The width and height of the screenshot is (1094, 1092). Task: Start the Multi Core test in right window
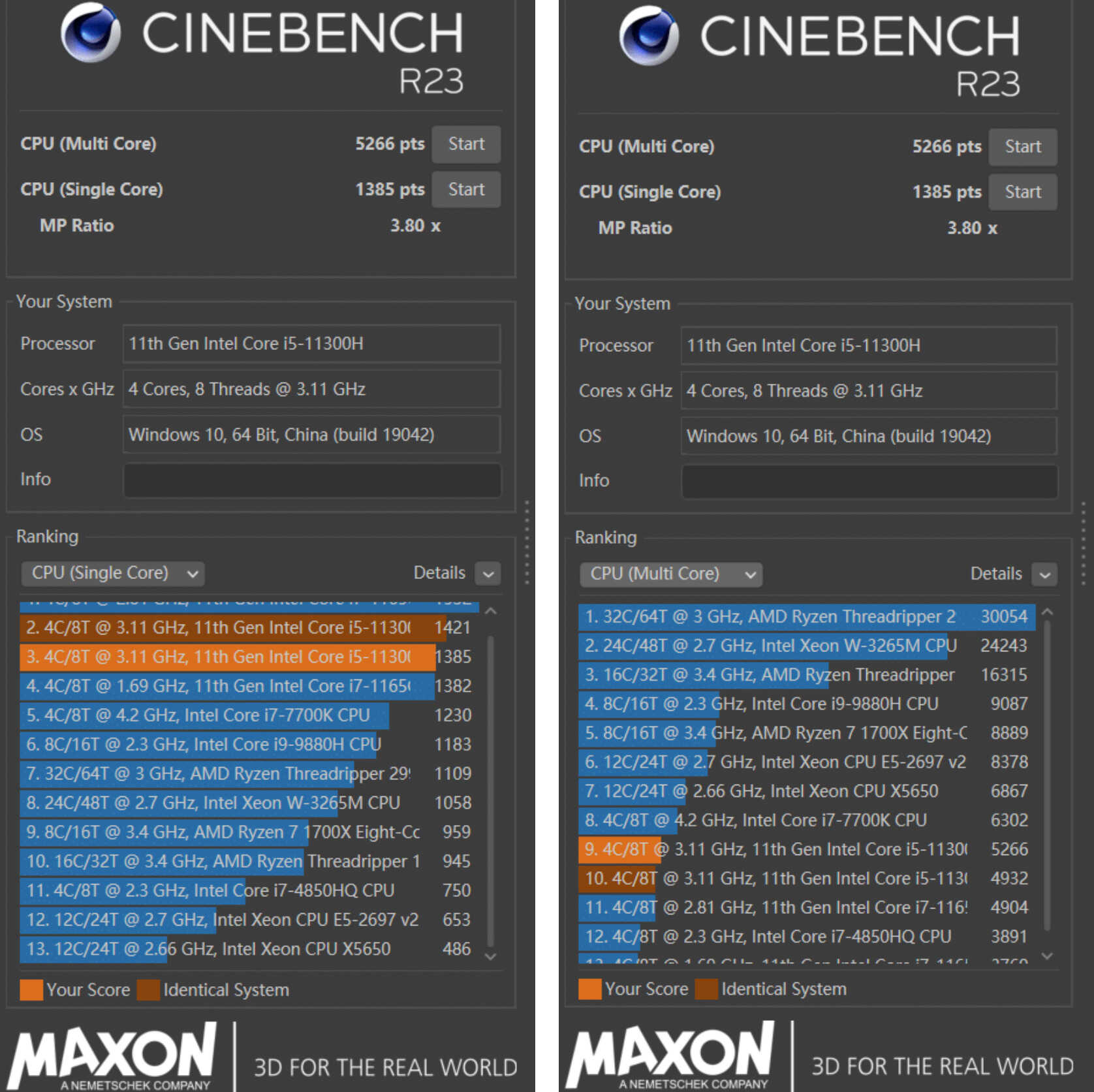[x=1023, y=147]
